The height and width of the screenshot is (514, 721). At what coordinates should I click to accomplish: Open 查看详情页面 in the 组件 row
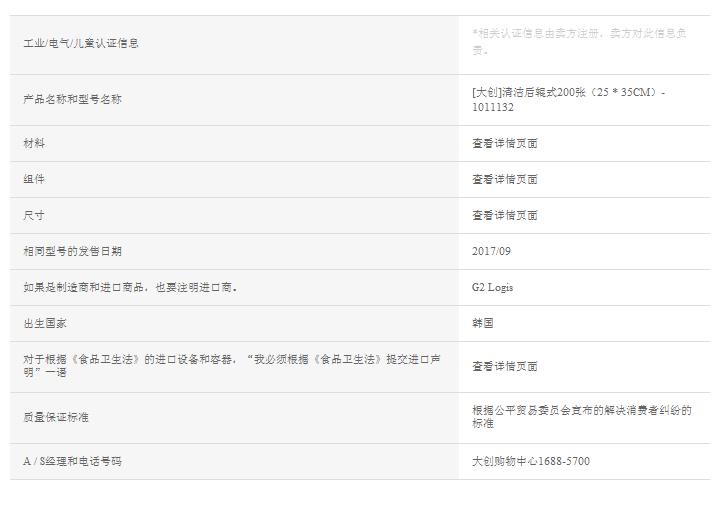[x=505, y=179]
